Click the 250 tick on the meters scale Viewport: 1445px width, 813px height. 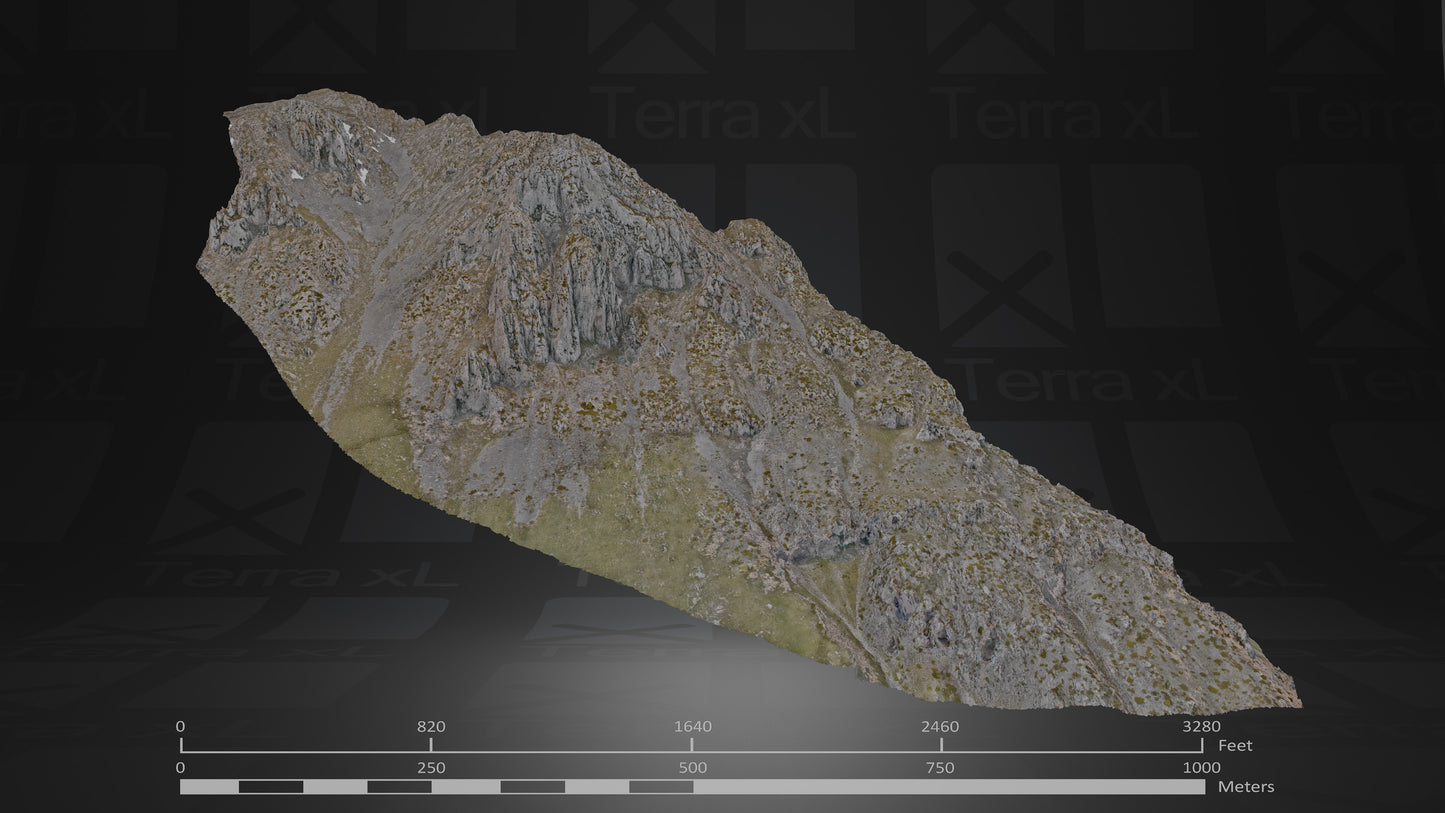click(x=430, y=770)
